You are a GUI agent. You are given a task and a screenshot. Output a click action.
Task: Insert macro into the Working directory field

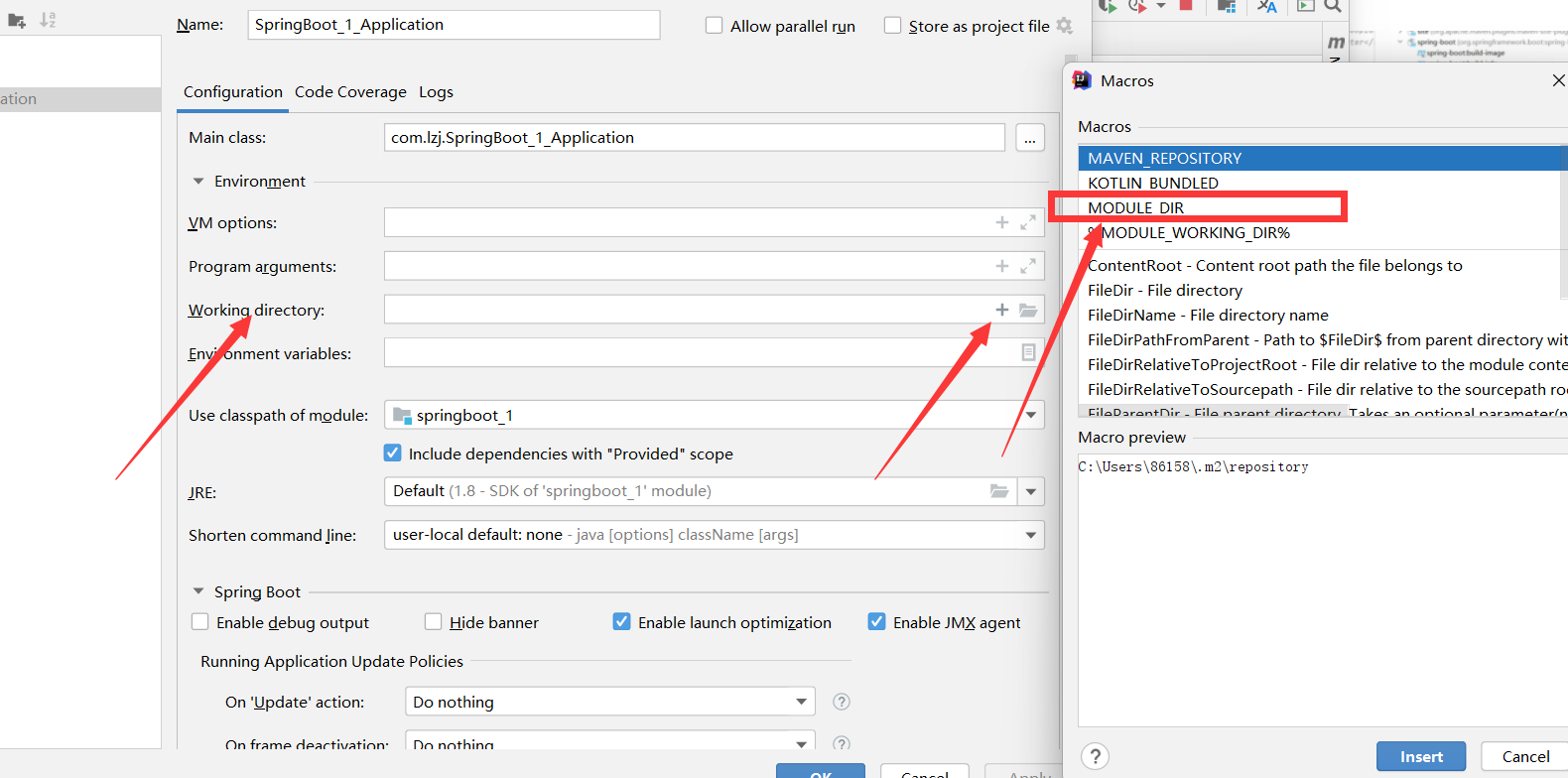tap(1002, 310)
